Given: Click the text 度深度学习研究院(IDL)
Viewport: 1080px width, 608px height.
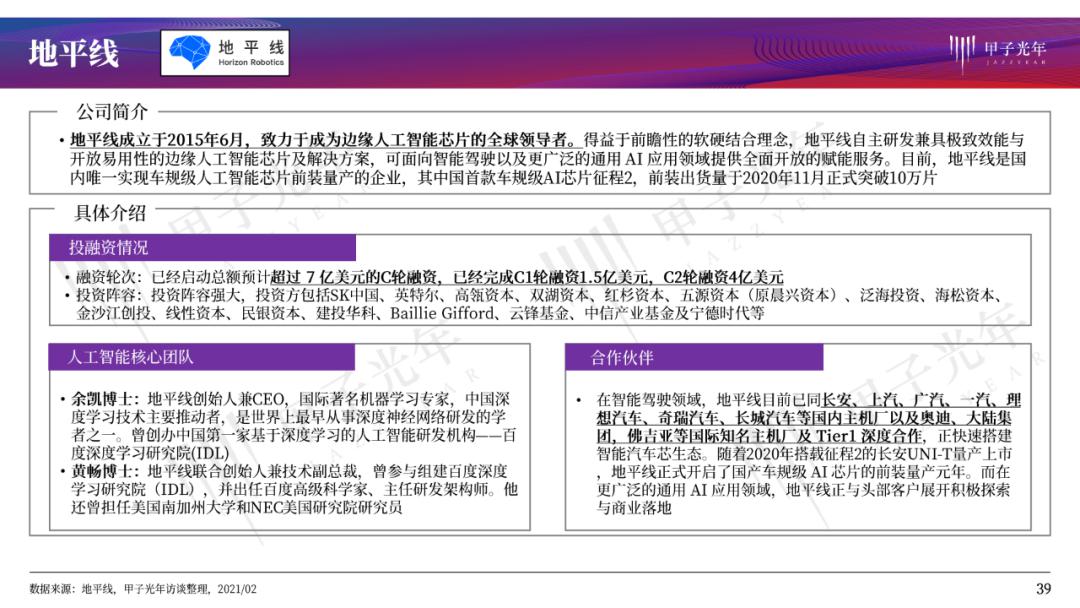Looking at the screenshot, I should (150, 453).
